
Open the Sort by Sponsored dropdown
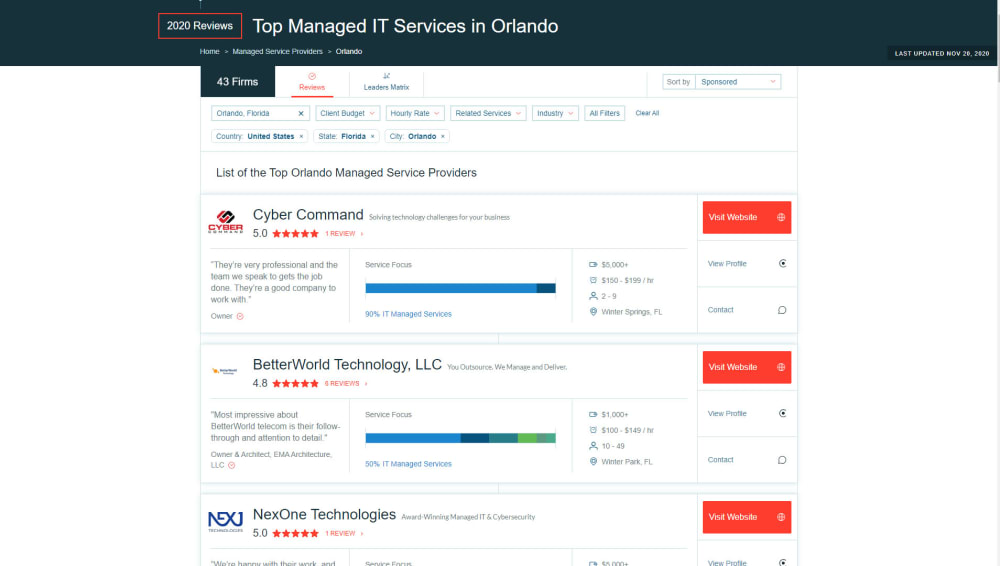coord(738,82)
